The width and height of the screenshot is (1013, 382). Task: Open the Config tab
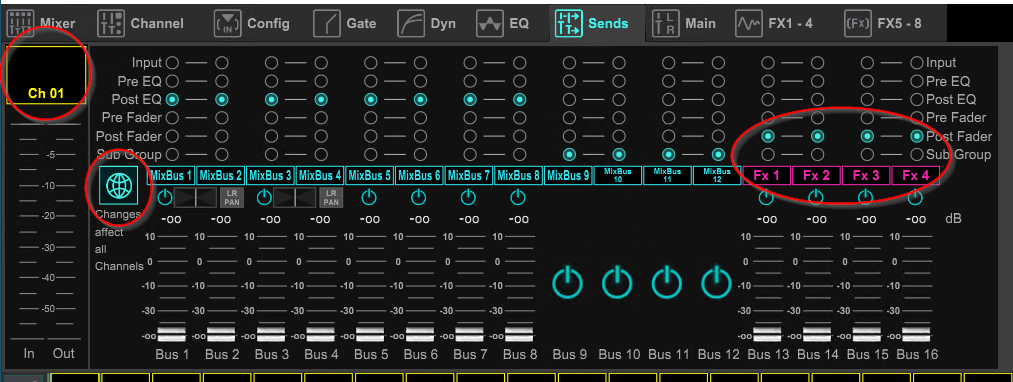252,24
